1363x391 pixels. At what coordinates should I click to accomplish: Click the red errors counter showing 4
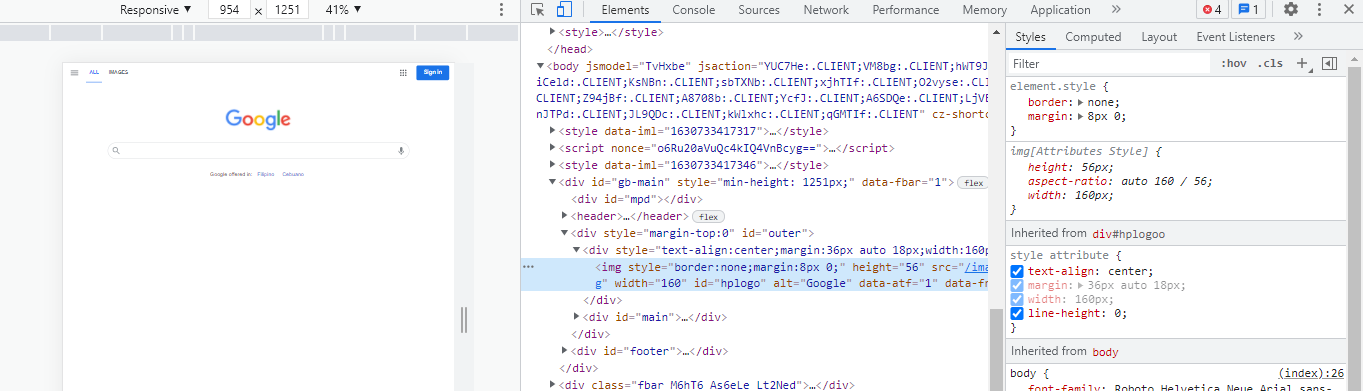(1212, 10)
